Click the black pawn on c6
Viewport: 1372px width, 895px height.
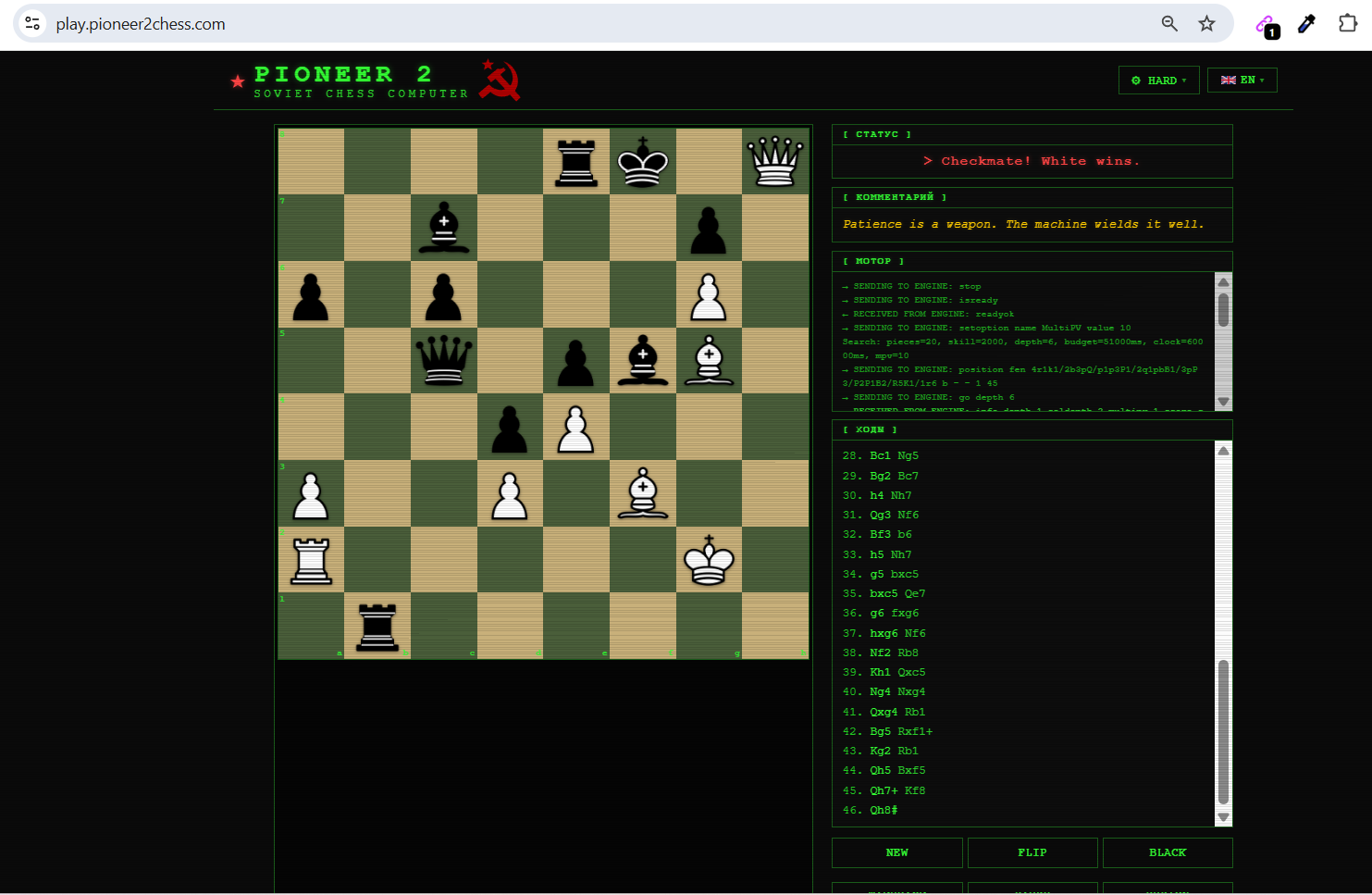point(444,297)
